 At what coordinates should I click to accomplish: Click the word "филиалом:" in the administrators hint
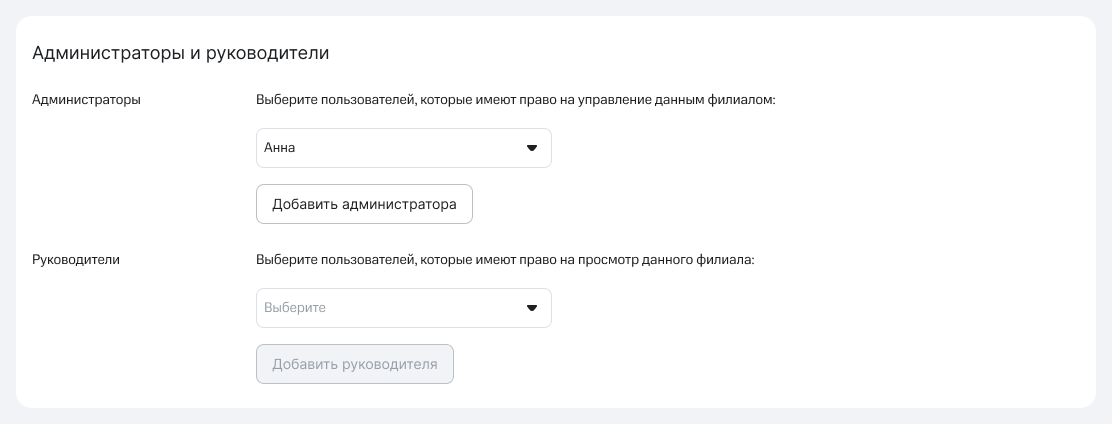[x=744, y=100]
